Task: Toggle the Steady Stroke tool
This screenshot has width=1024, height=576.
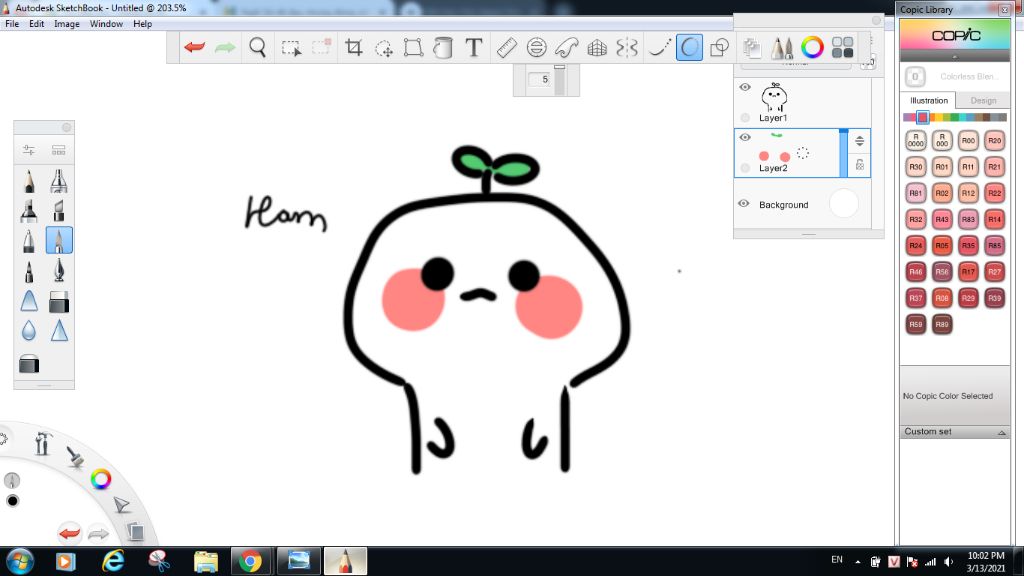Action: (659, 48)
